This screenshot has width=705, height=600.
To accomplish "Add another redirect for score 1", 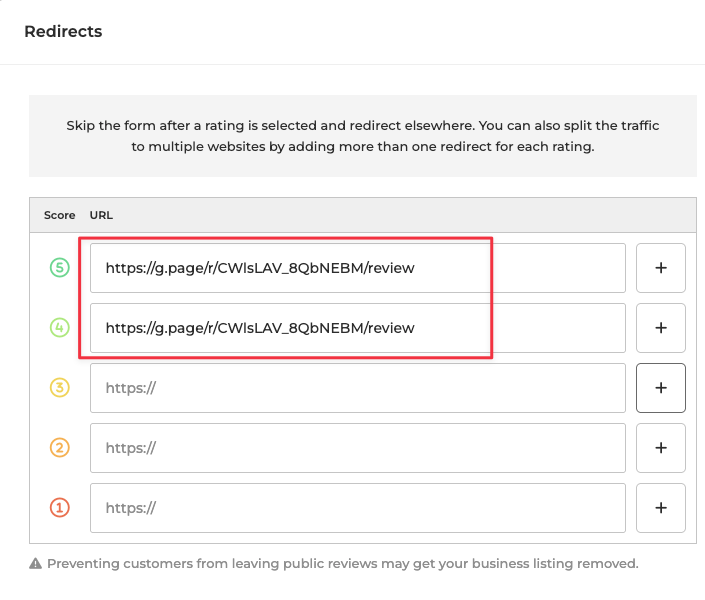I will (x=660, y=508).
